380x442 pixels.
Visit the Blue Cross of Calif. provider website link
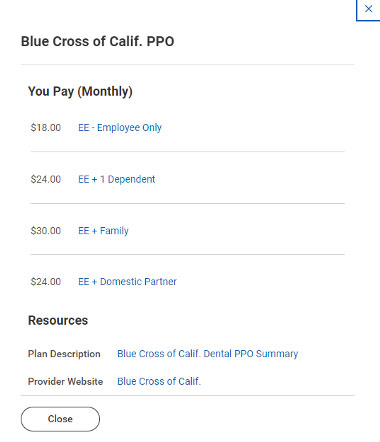pos(159,381)
